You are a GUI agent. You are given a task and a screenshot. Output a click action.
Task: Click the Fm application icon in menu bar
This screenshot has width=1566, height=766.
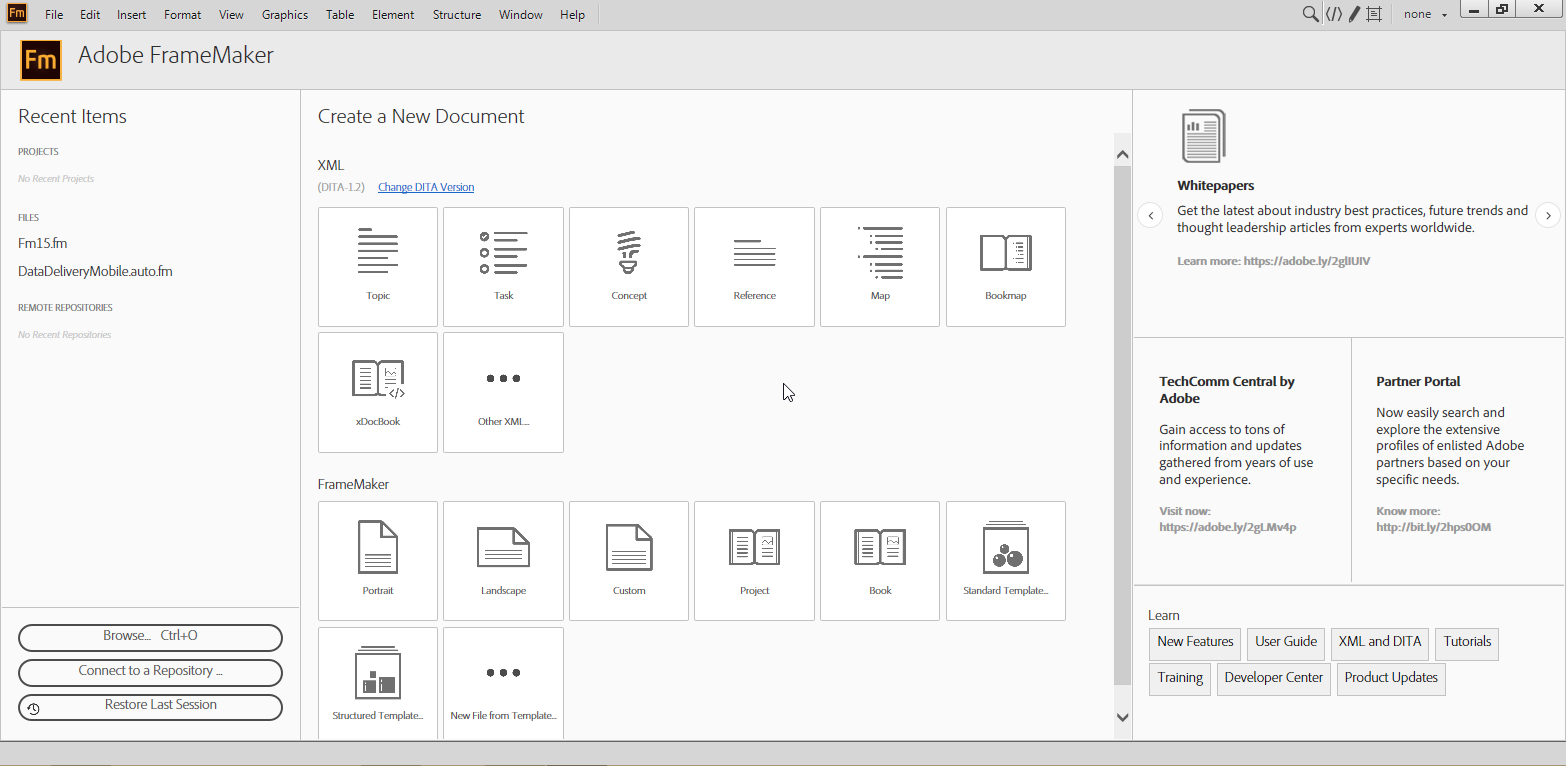17,14
